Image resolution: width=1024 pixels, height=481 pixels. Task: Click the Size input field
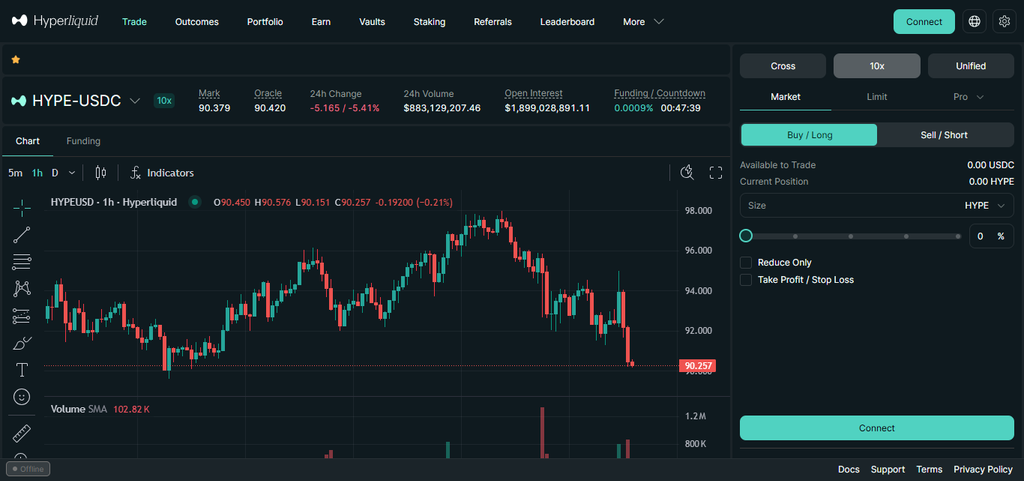pos(877,206)
